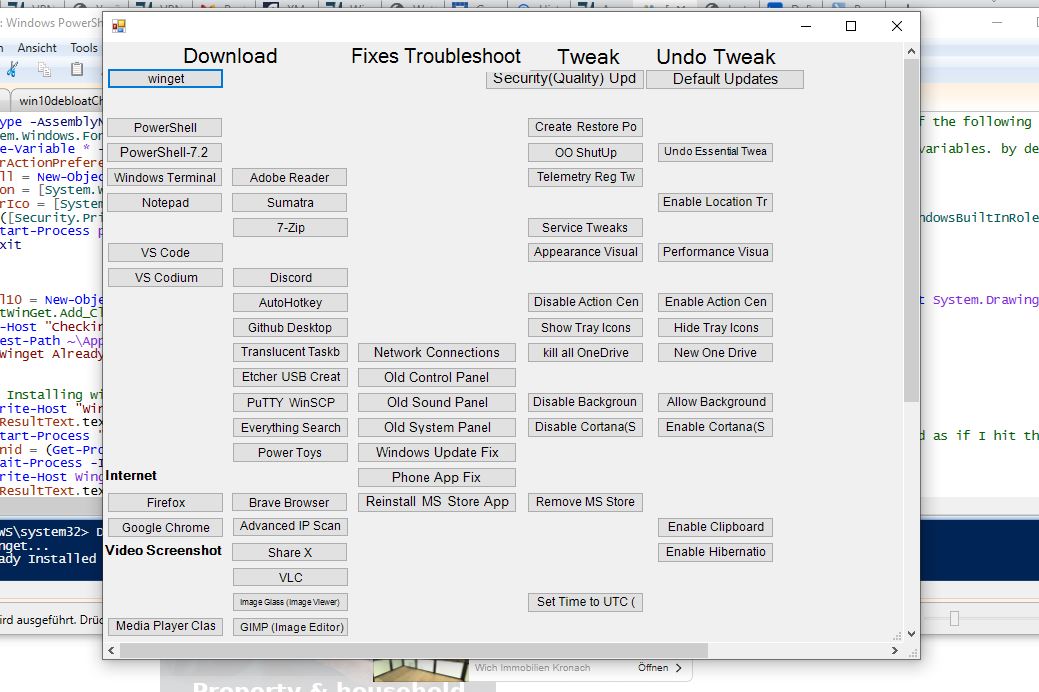Click the Media Player Classic button
Viewport: 1039px width, 692px height.
(x=165, y=626)
